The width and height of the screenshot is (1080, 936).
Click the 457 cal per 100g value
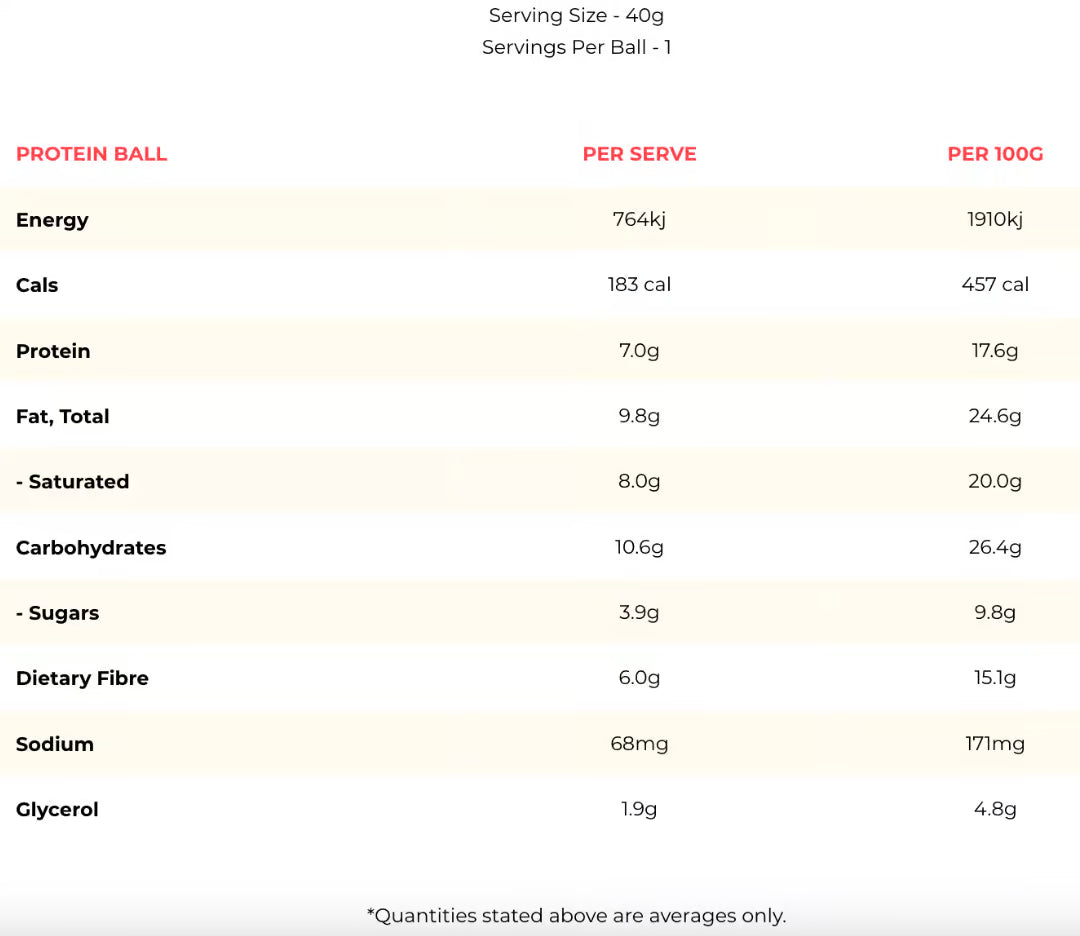(995, 285)
